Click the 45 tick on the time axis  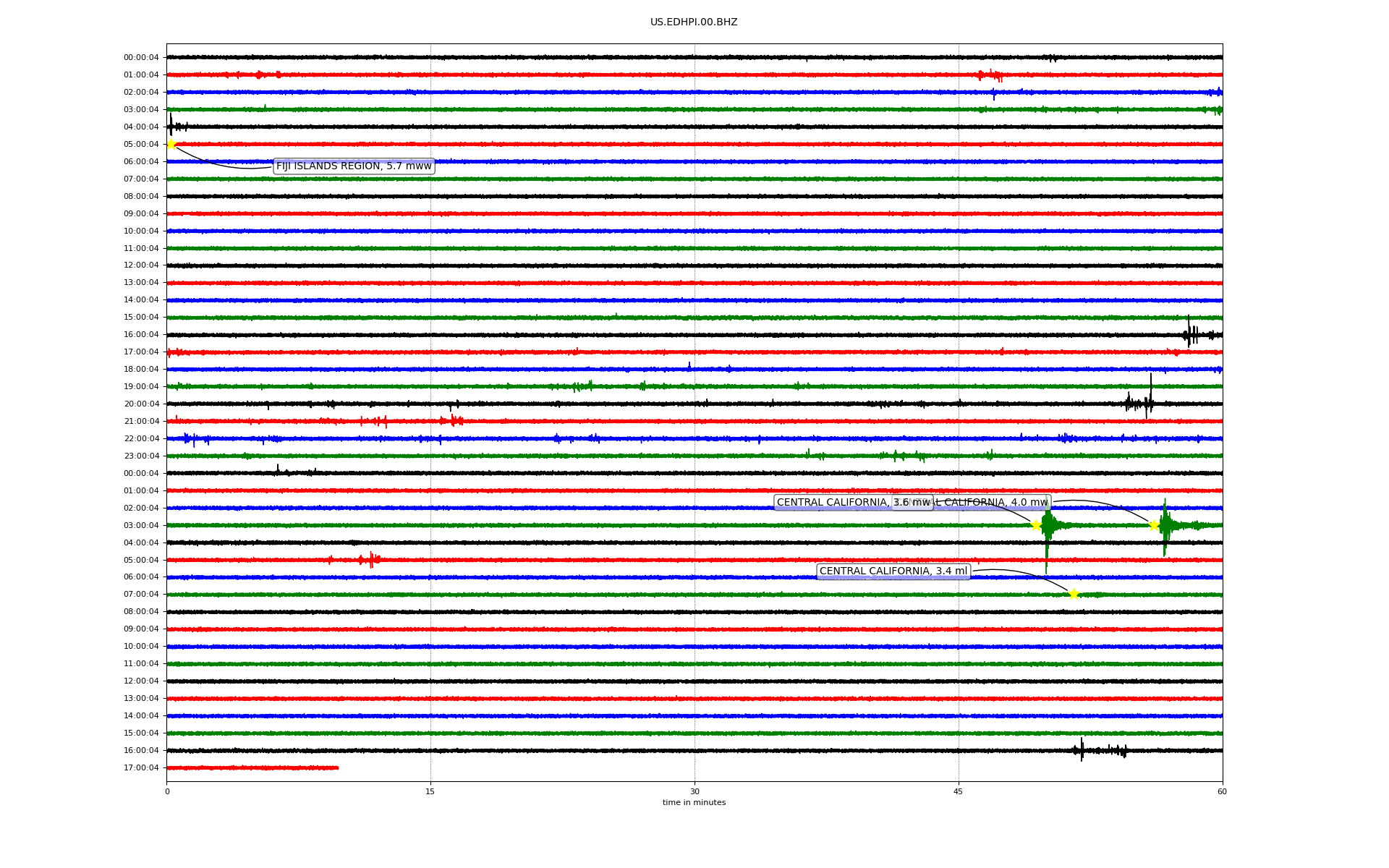pos(959,791)
